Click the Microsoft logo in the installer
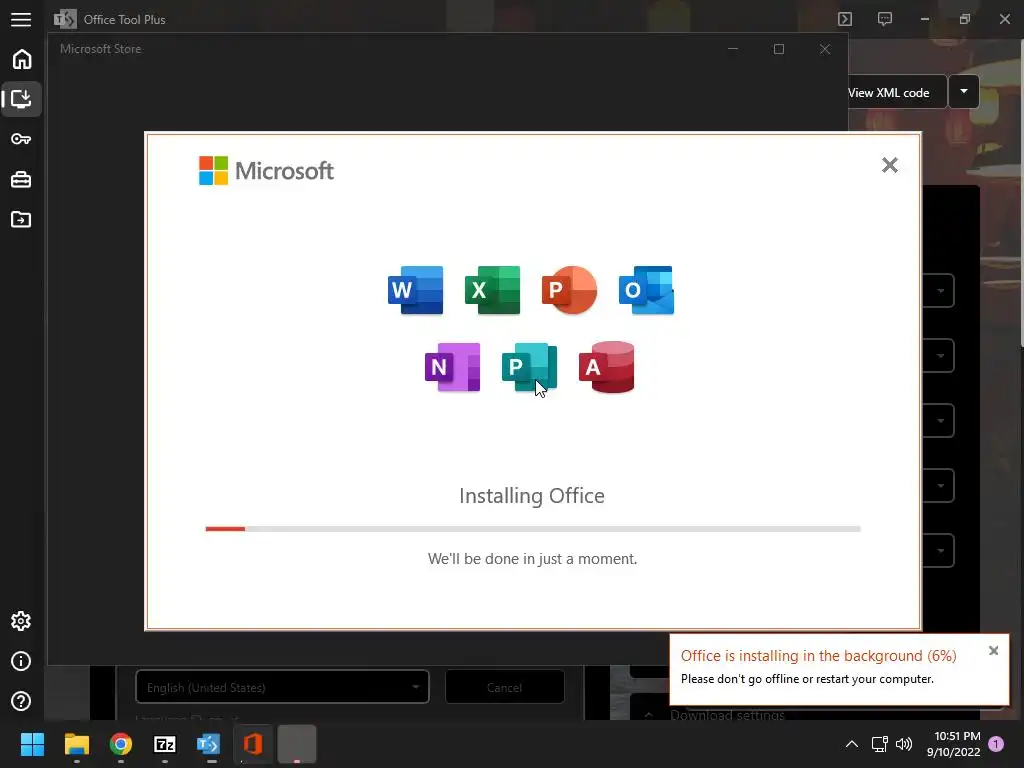Screen dimensions: 1024x768 pyautogui.click(x=266, y=170)
